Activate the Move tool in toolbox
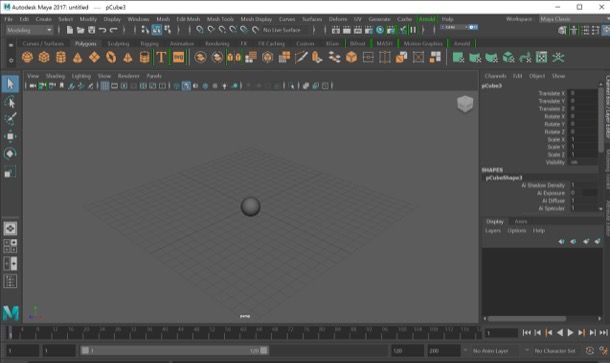The image size is (610, 363). coord(10,136)
